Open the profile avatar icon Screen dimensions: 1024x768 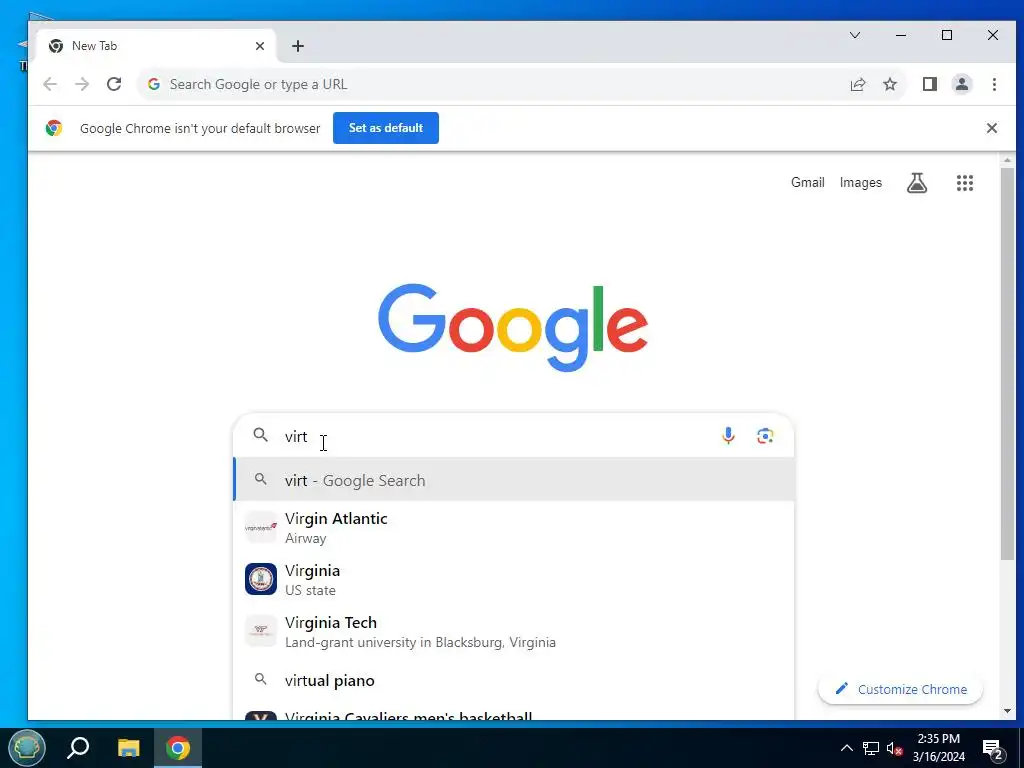(961, 84)
